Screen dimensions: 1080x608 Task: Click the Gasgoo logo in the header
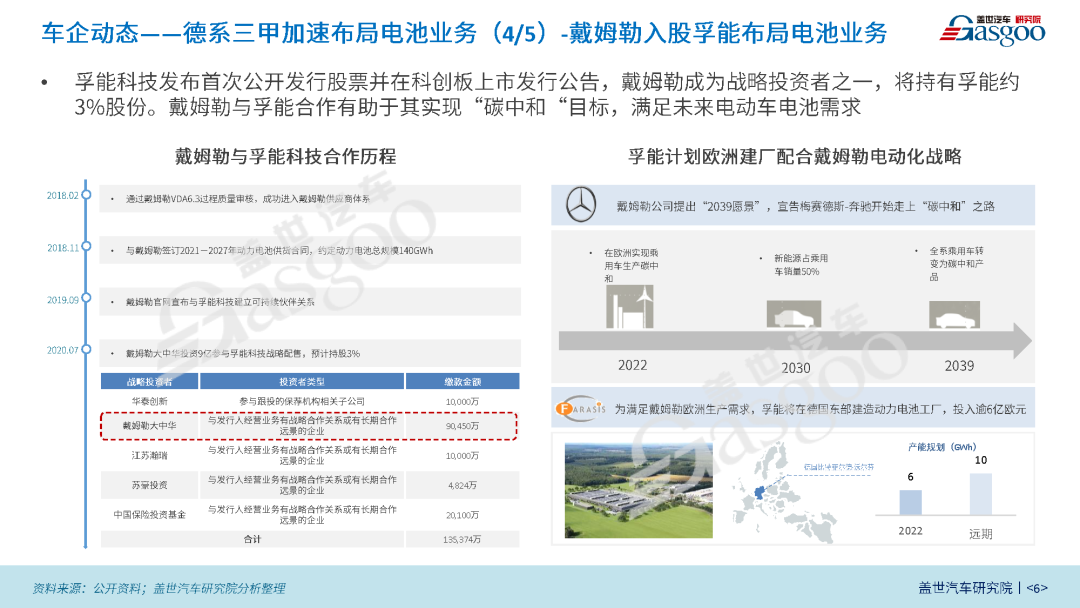(993, 30)
